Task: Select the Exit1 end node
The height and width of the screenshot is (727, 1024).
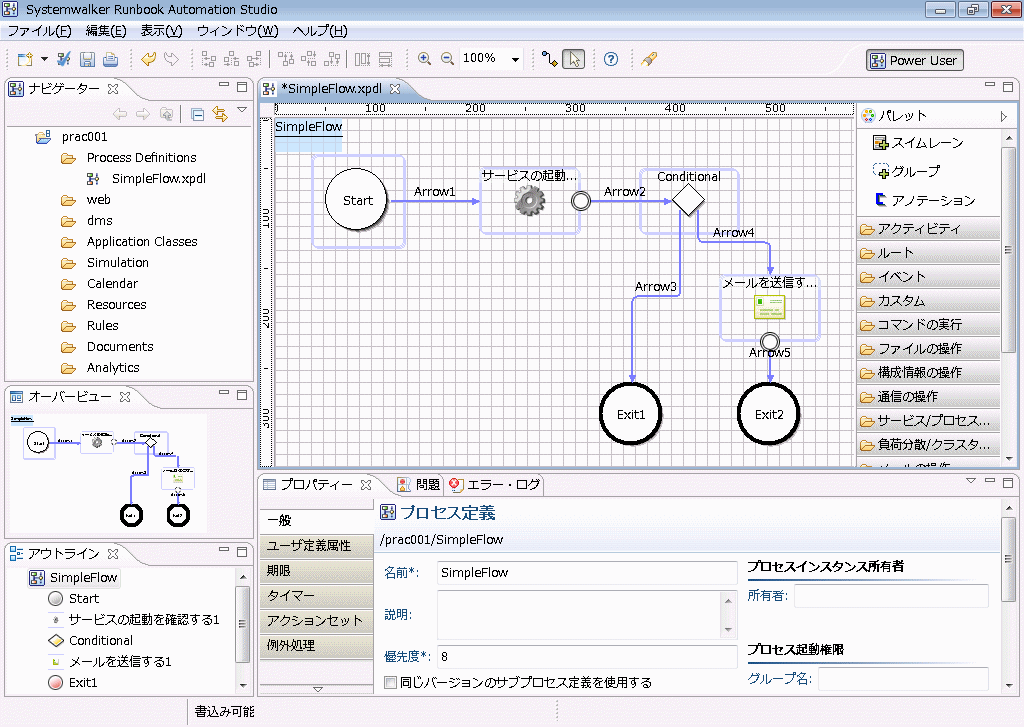Action: click(631, 414)
